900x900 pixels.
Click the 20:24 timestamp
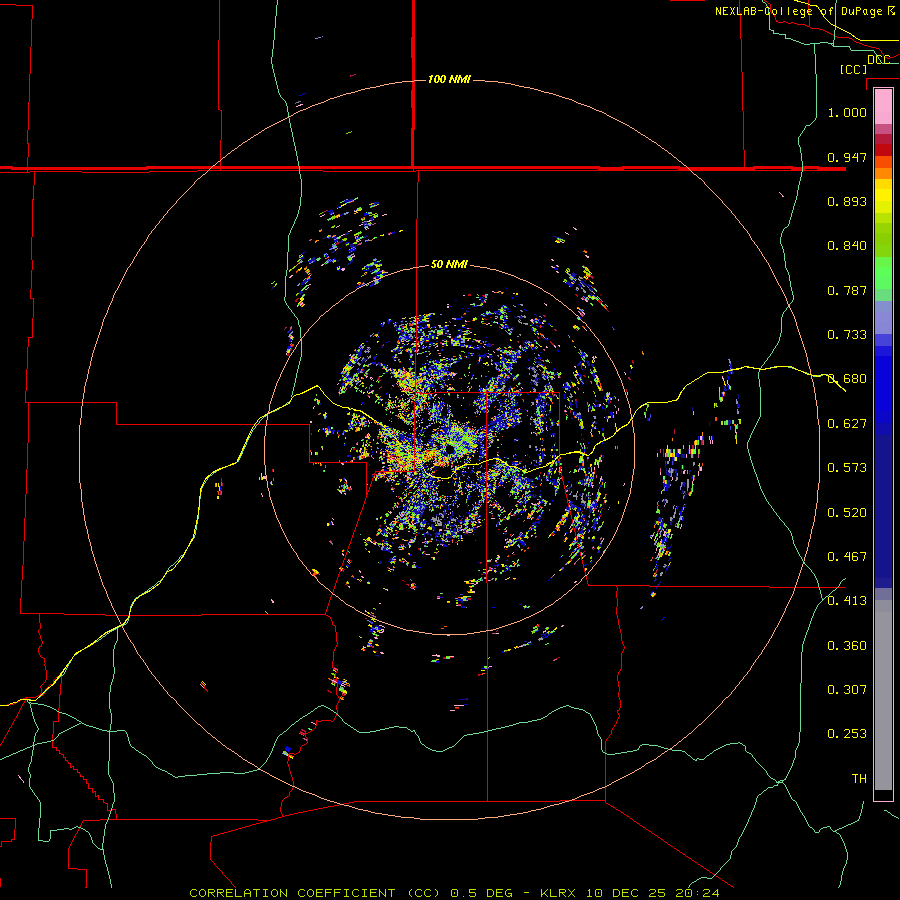[697, 893]
